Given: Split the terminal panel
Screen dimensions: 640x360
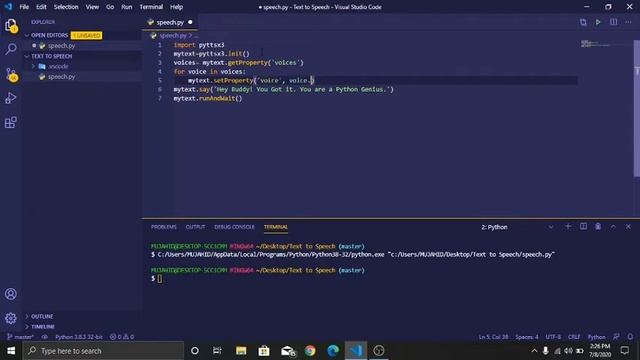Looking at the screenshot, I should pos(583,227).
